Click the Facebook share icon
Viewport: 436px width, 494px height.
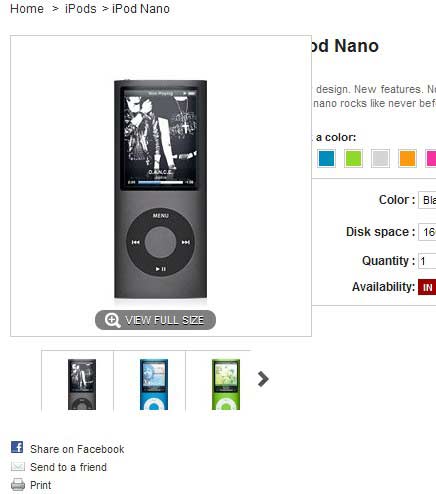point(17,447)
